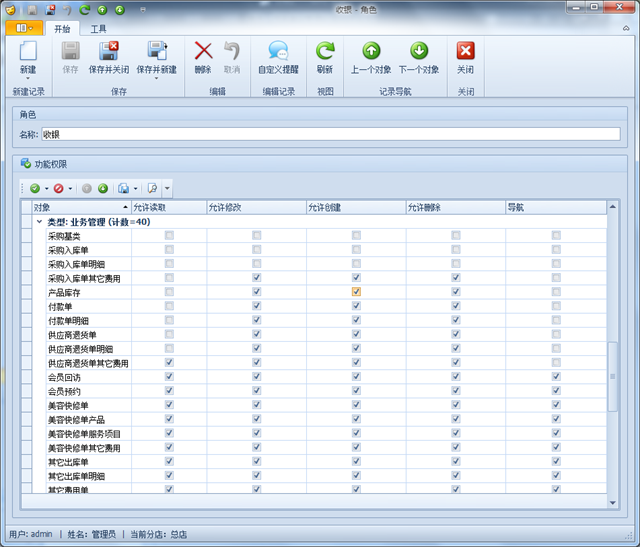Toggle 允许修改 for 会员预约
Image resolution: width=640 pixels, height=547 pixels.
[256, 391]
